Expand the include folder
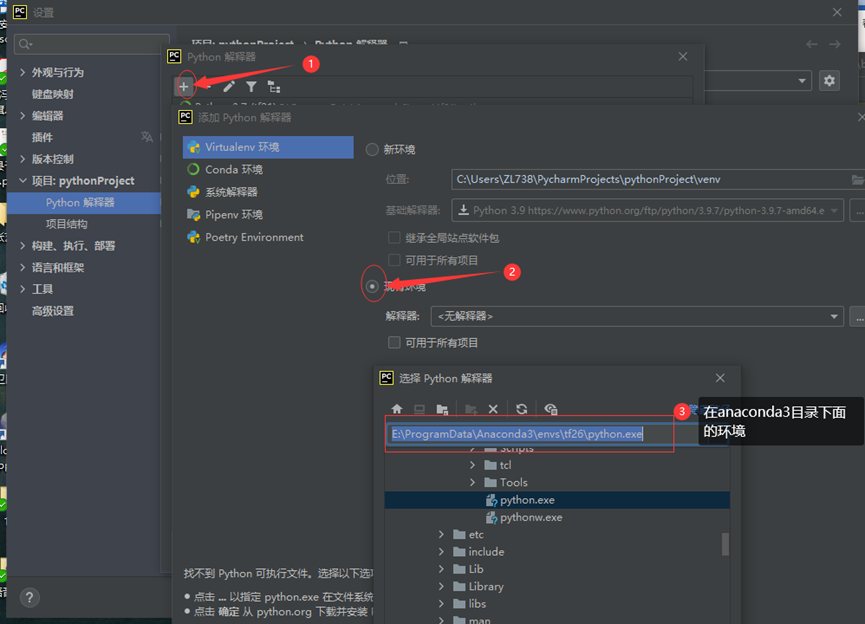 441,552
